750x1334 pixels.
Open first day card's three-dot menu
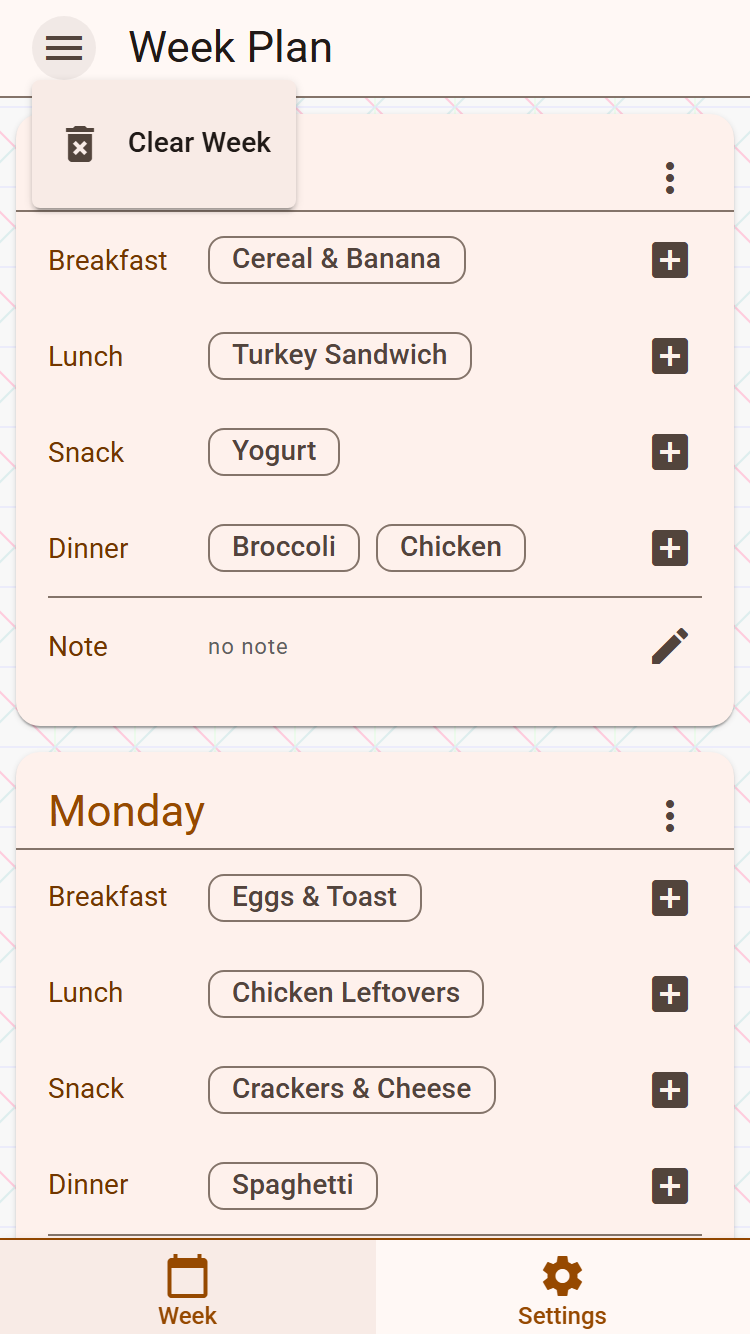670,178
